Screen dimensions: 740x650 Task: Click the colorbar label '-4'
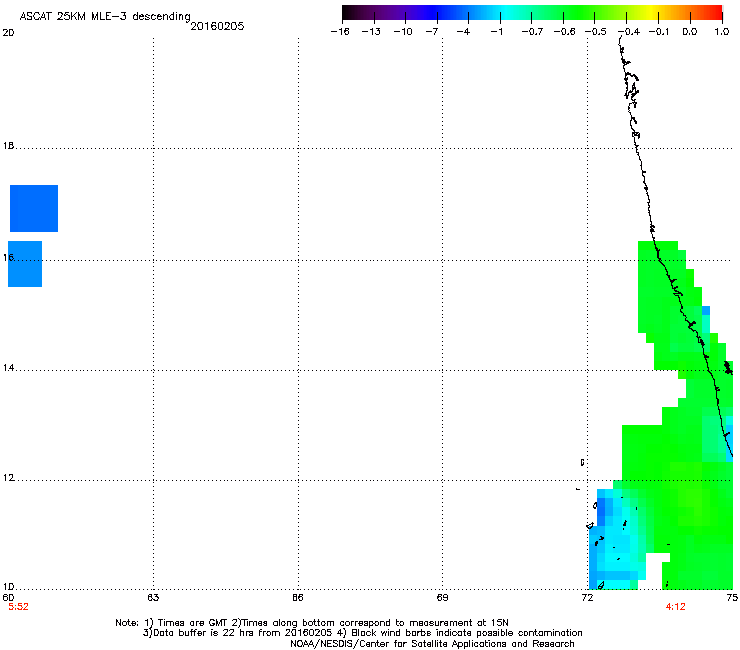tap(463, 32)
